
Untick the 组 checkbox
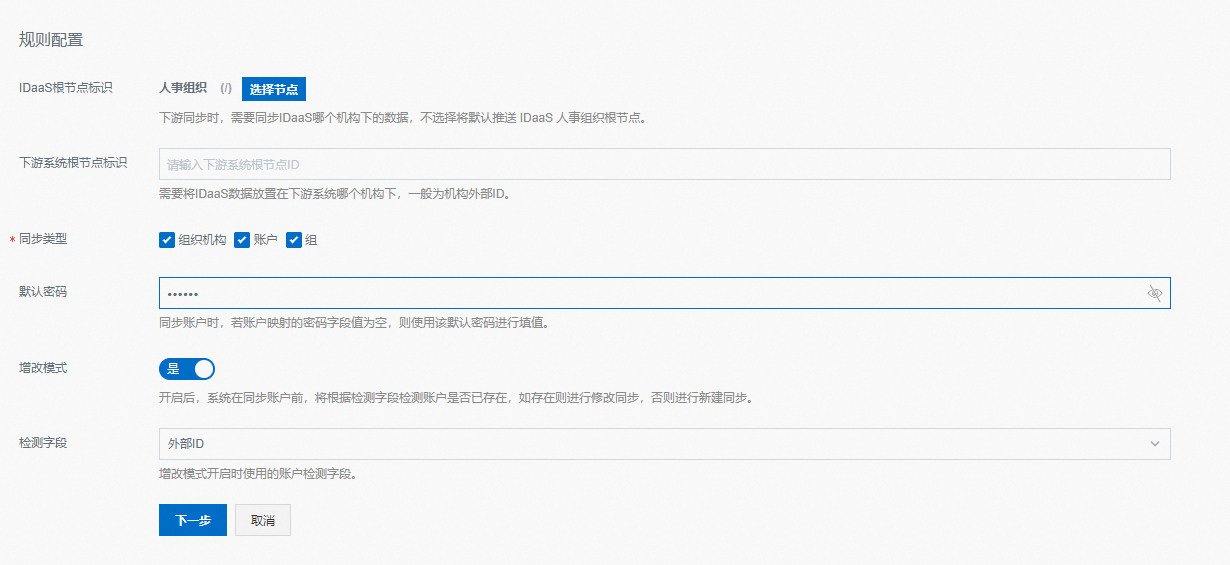(294, 240)
